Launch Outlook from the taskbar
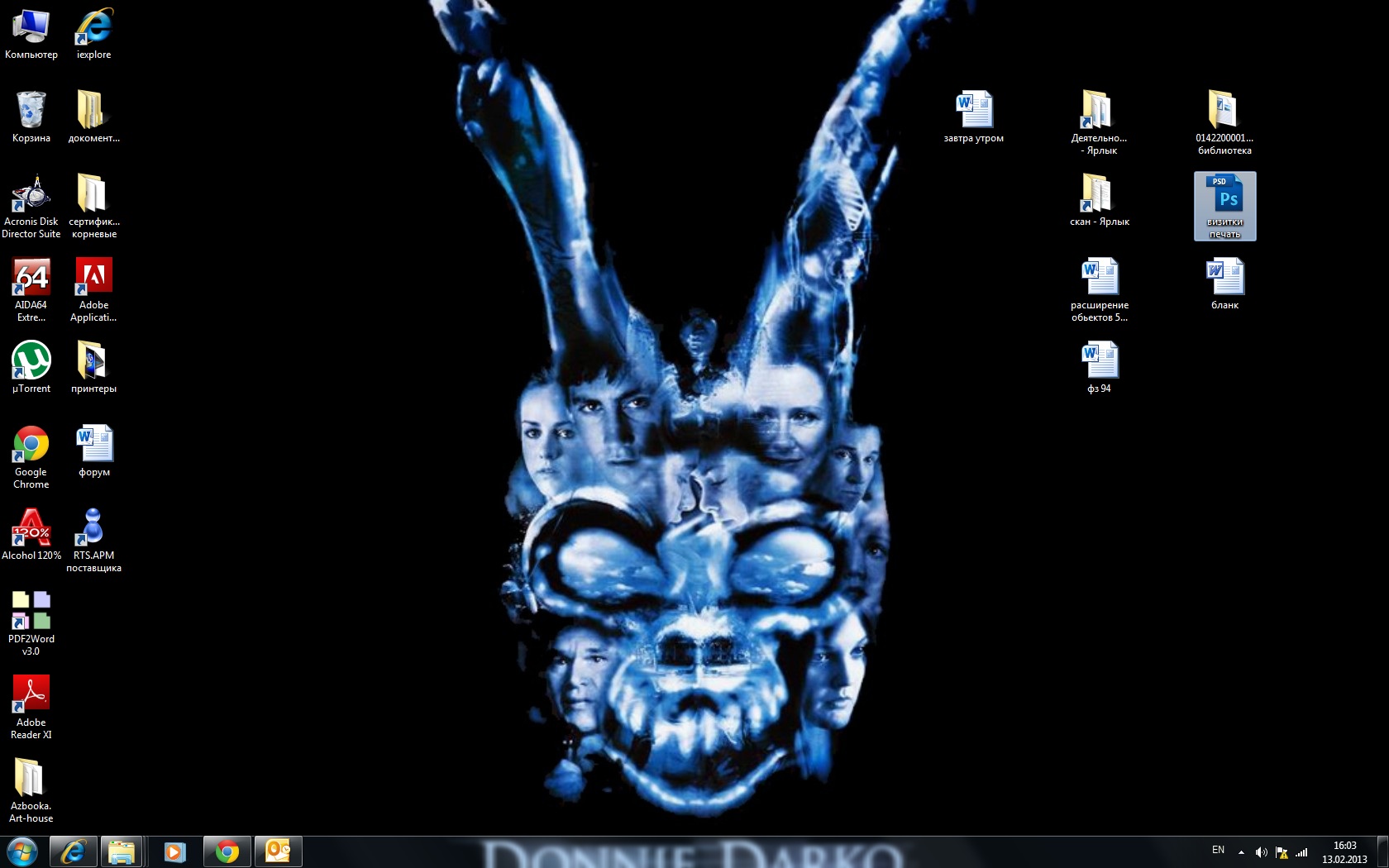Image resolution: width=1389 pixels, height=868 pixels. click(x=278, y=851)
